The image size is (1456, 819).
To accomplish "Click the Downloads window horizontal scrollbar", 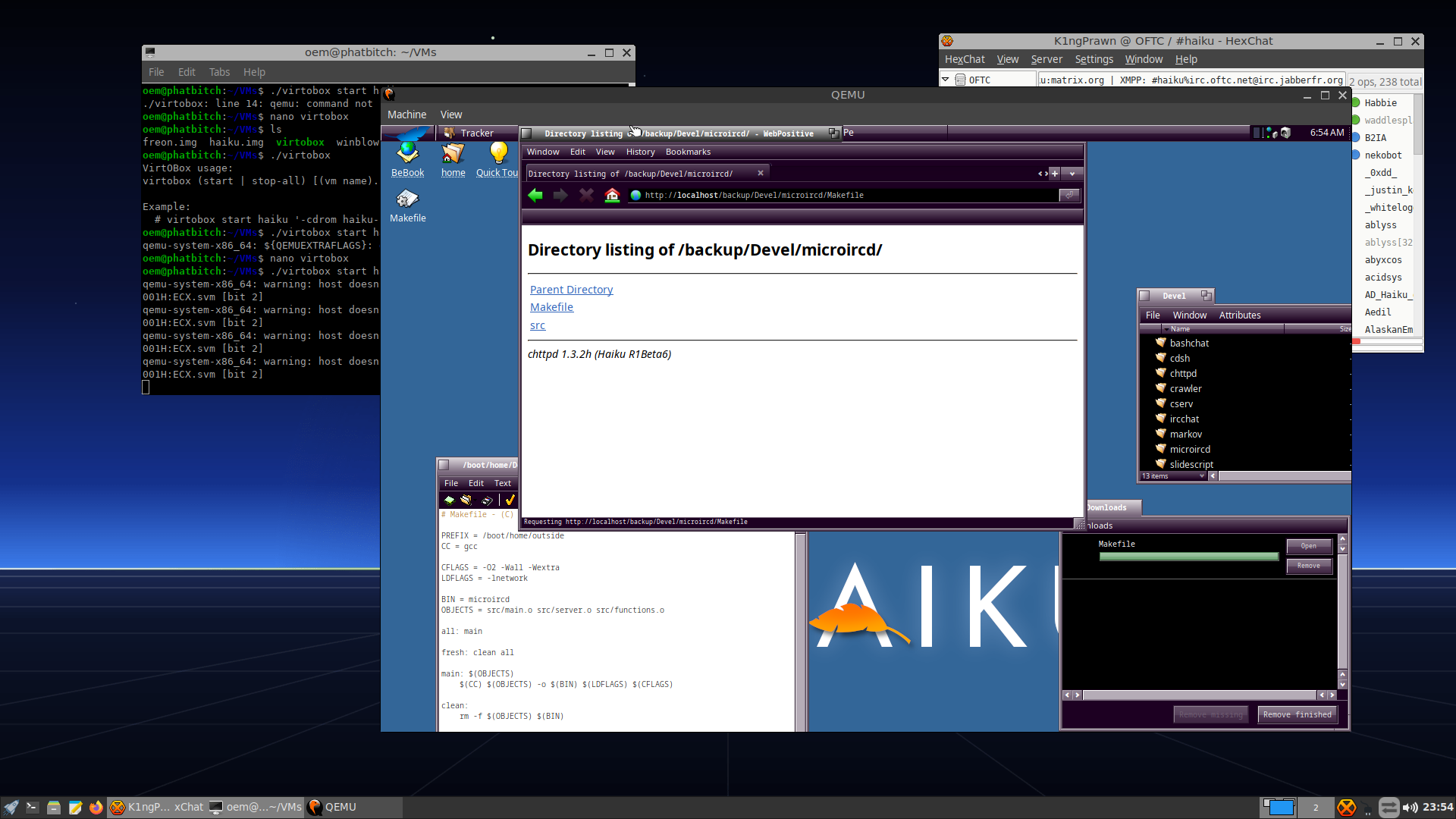I will pos(1199,695).
